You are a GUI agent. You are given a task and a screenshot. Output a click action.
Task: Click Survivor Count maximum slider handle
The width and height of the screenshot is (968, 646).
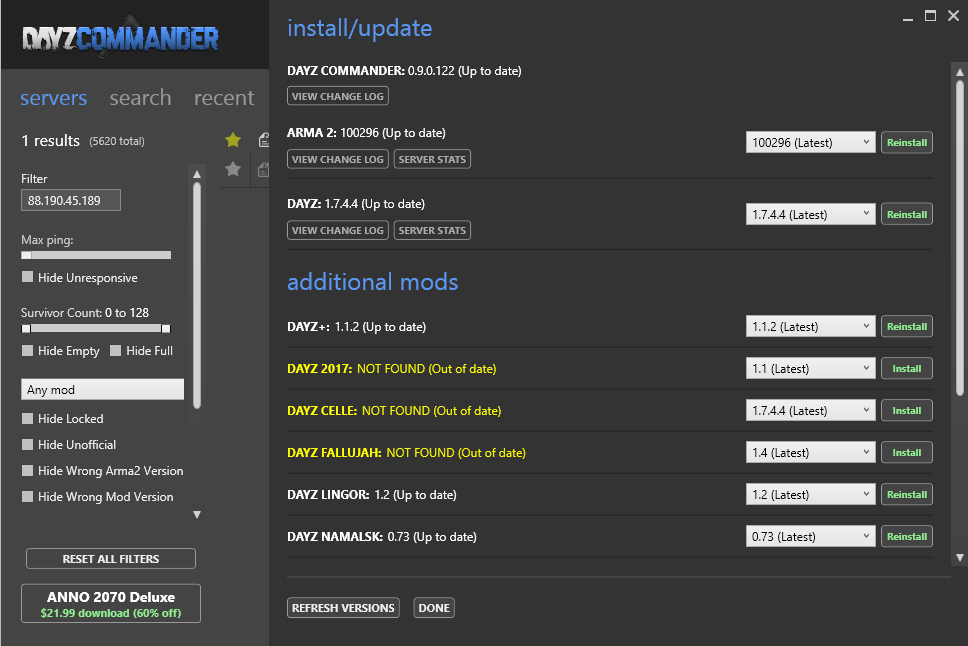pyautogui.click(x=165, y=329)
